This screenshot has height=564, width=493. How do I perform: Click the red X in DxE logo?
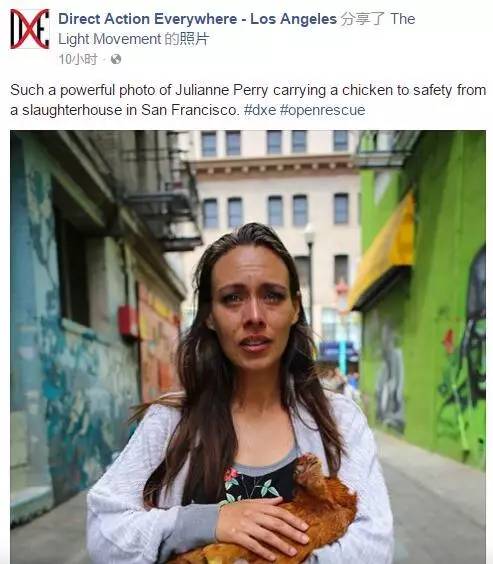(29, 29)
